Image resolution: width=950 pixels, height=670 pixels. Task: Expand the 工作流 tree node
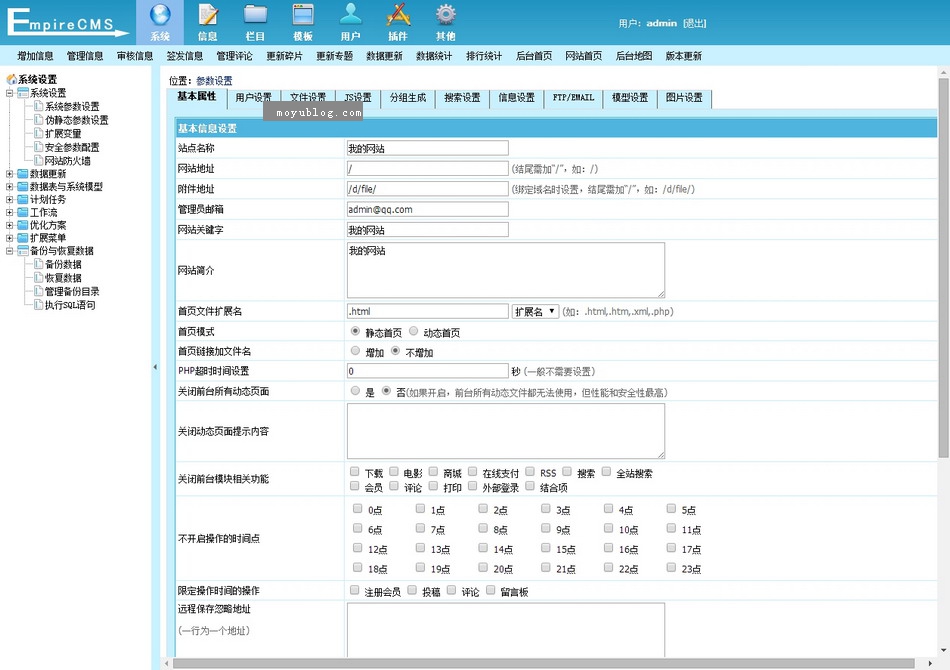click(10, 212)
